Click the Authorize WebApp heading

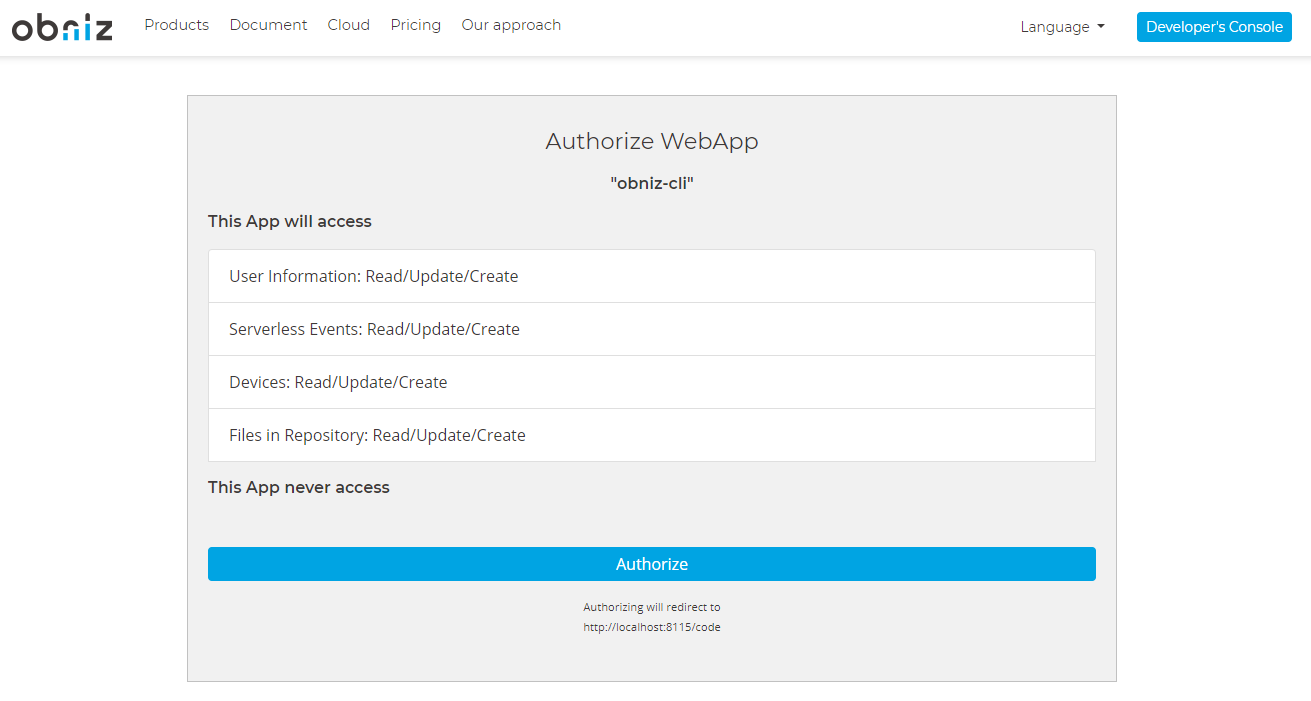(x=652, y=141)
